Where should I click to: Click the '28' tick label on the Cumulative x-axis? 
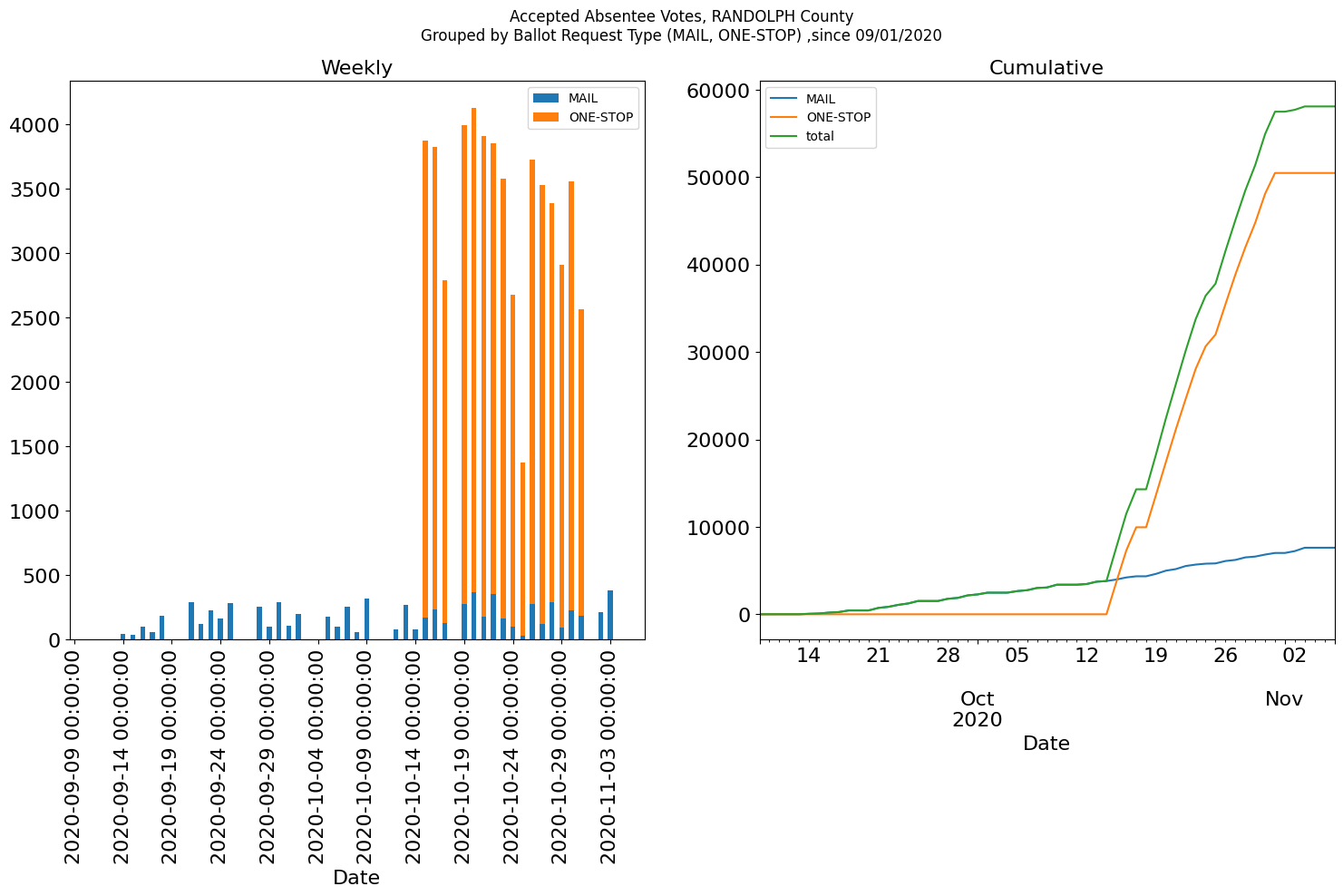[x=948, y=655]
